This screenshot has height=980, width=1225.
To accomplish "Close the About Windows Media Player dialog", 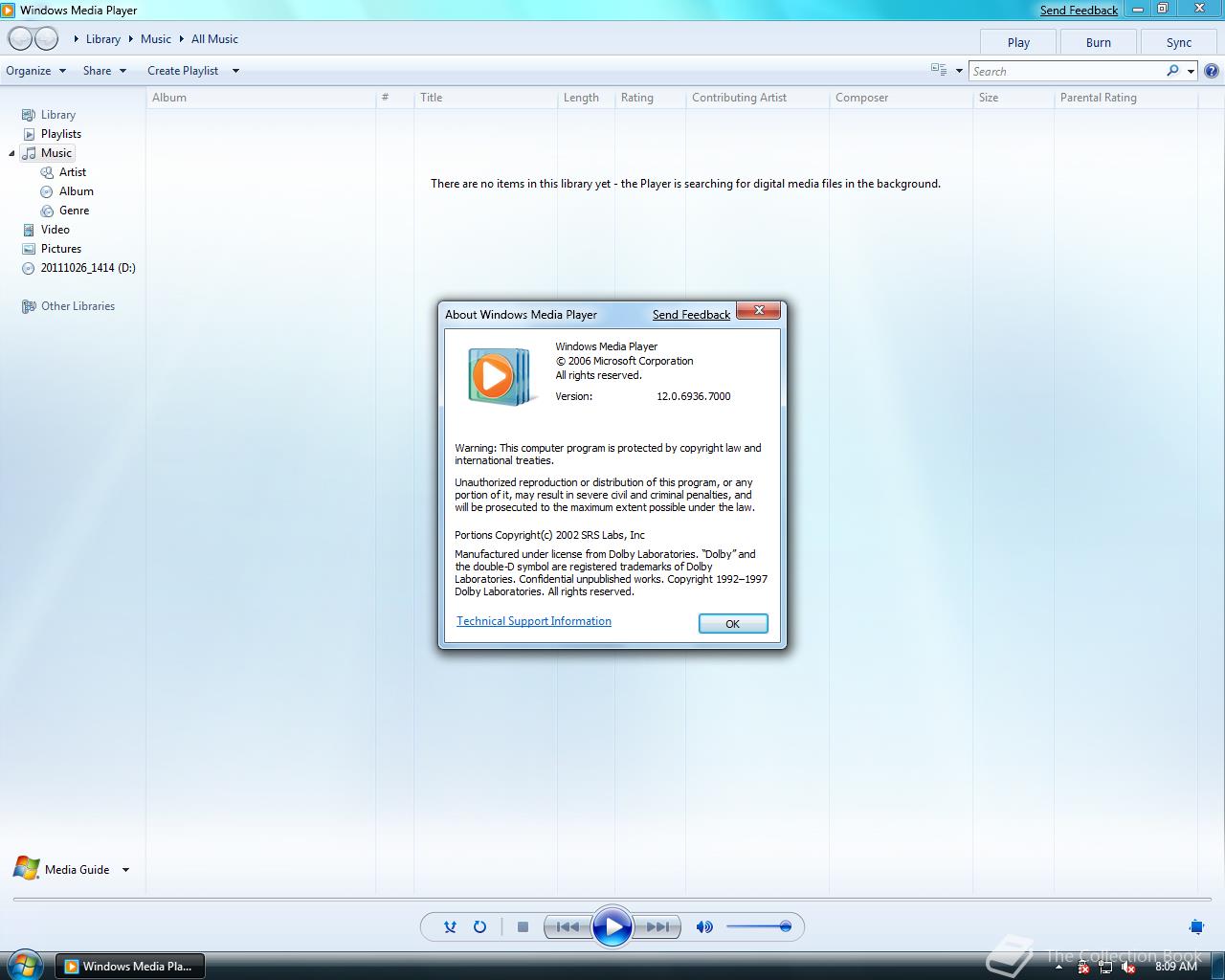I will point(759,311).
